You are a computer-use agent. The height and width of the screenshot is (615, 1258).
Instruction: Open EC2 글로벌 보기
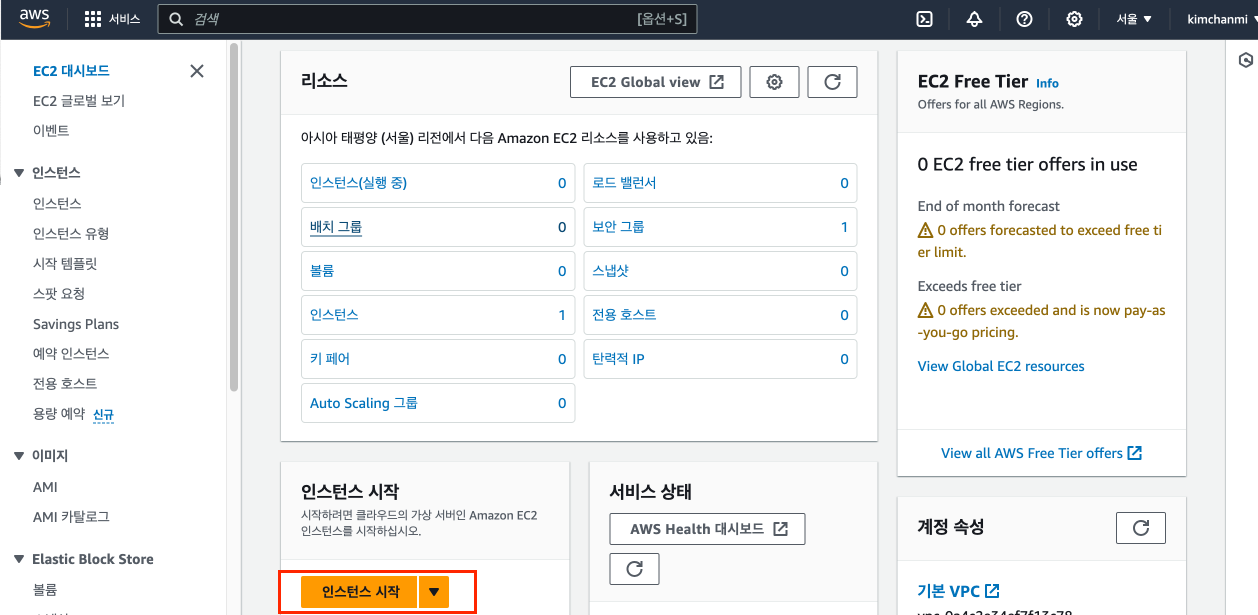(x=79, y=101)
